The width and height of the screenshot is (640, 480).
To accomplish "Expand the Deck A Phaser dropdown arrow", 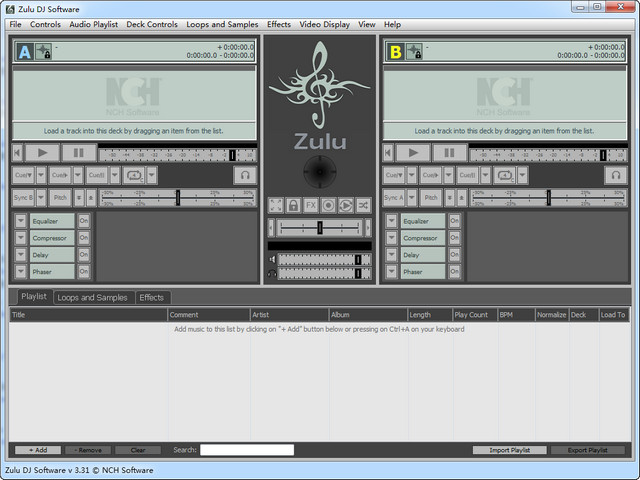I will [20, 271].
